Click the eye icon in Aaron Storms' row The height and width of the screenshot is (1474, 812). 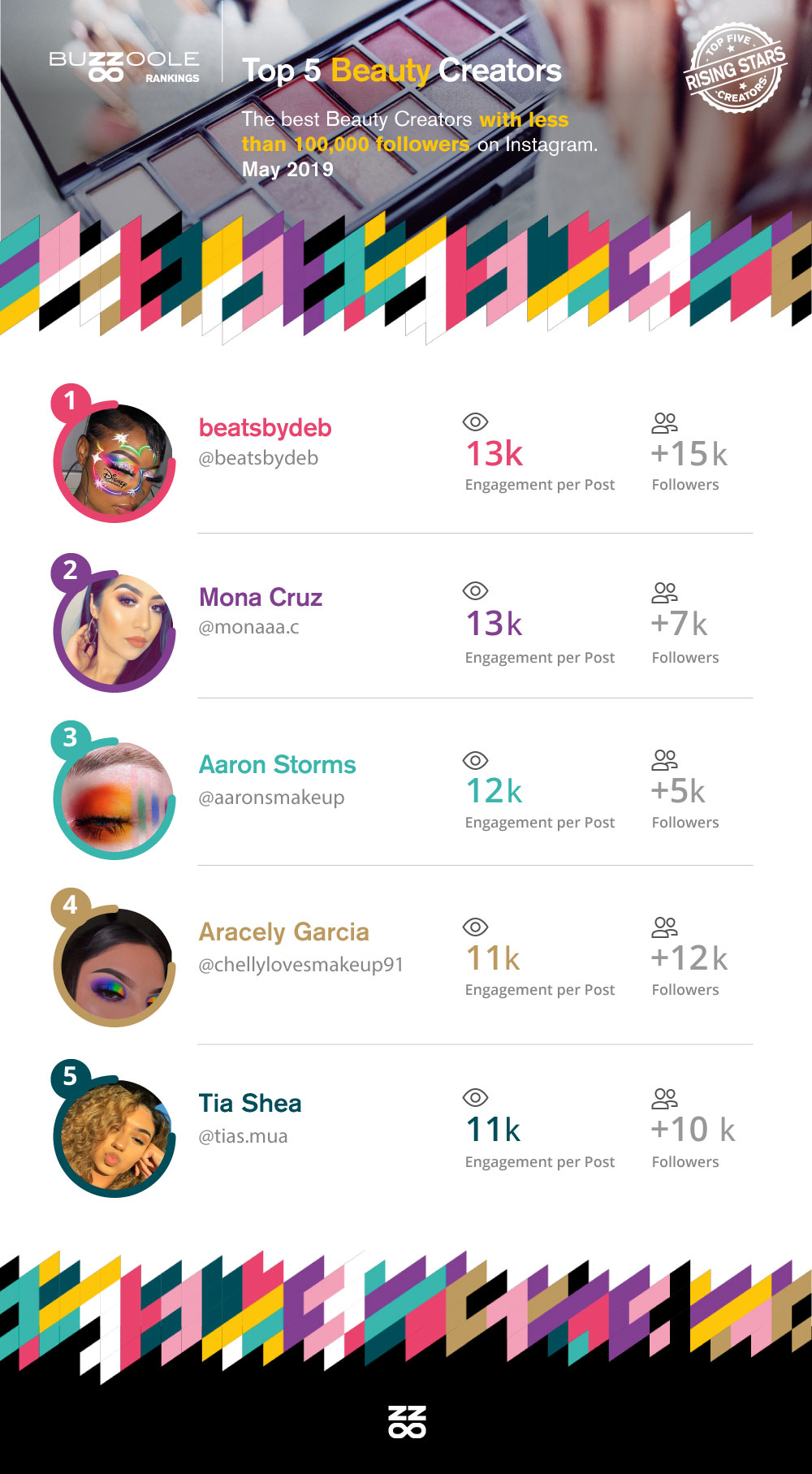coord(475,760)
